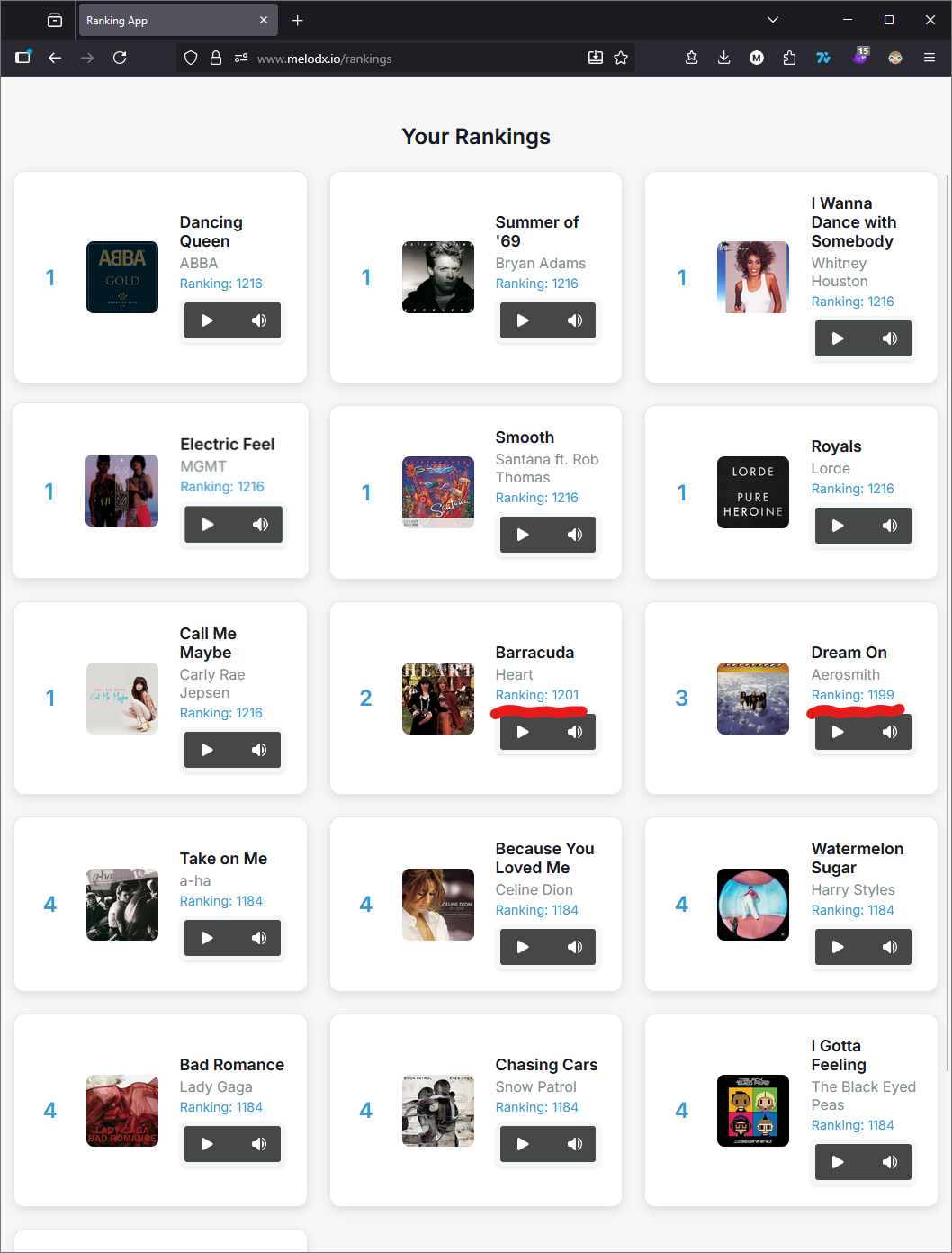This screenshot has height=1253, width=952.
Task: Open a new browser tab
Action: click(x=298, y=20)
